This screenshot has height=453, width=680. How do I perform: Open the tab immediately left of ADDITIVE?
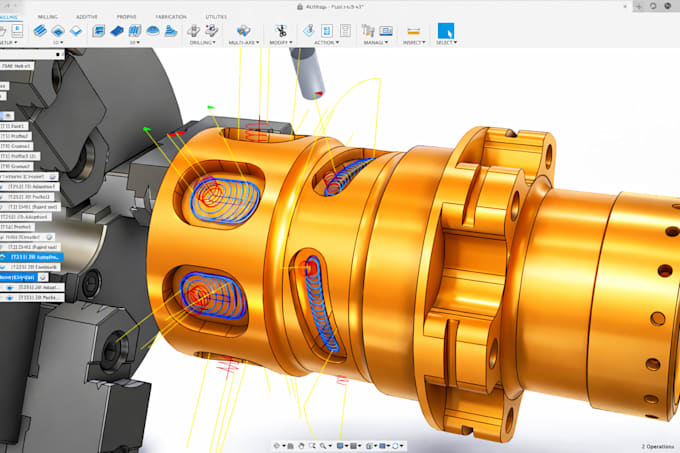(48, 16)
